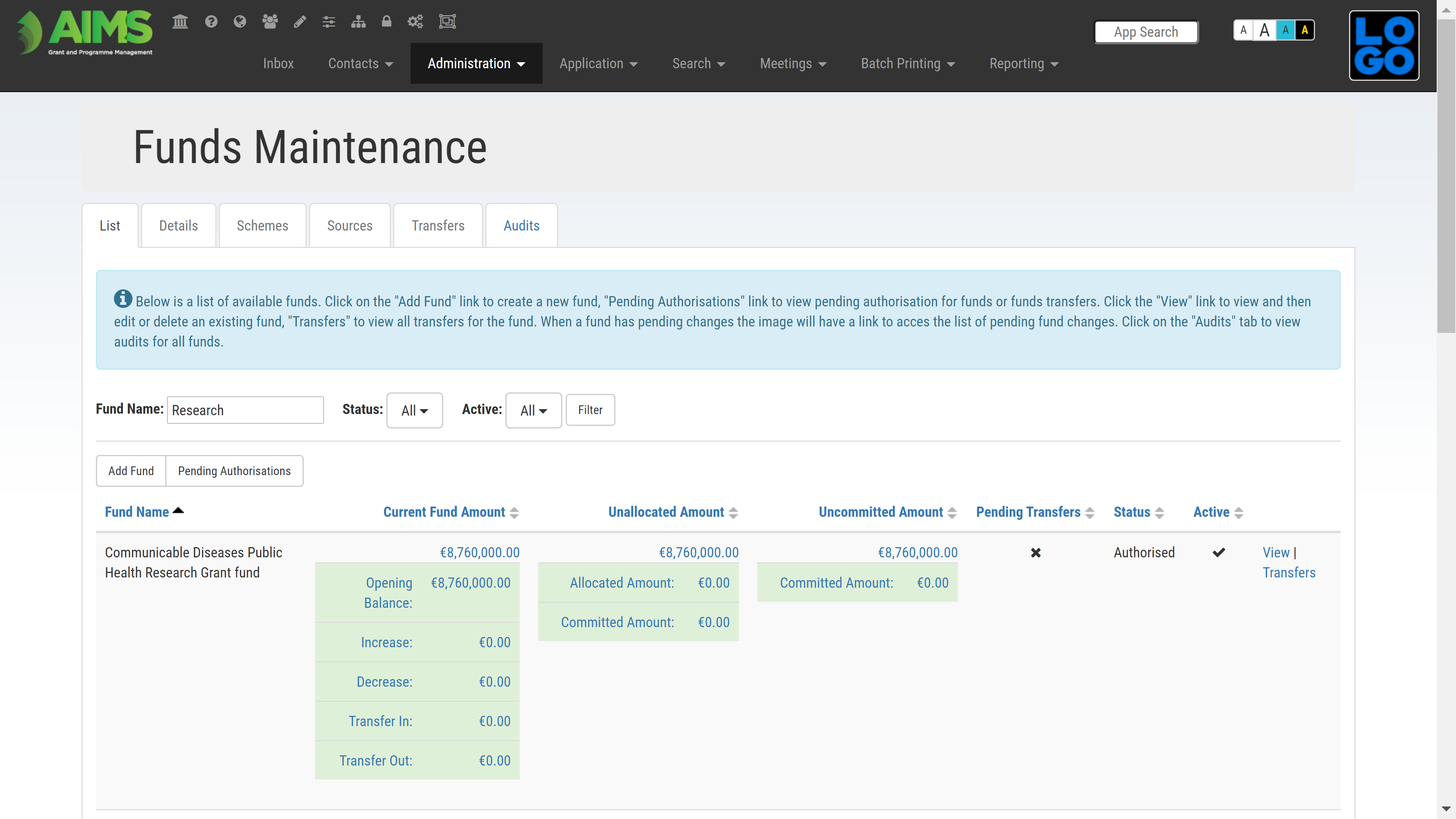Expand the Administration menu
The width and height of the screenshot is (1456, 819).
pyautogui.click(x=476, y=63)
